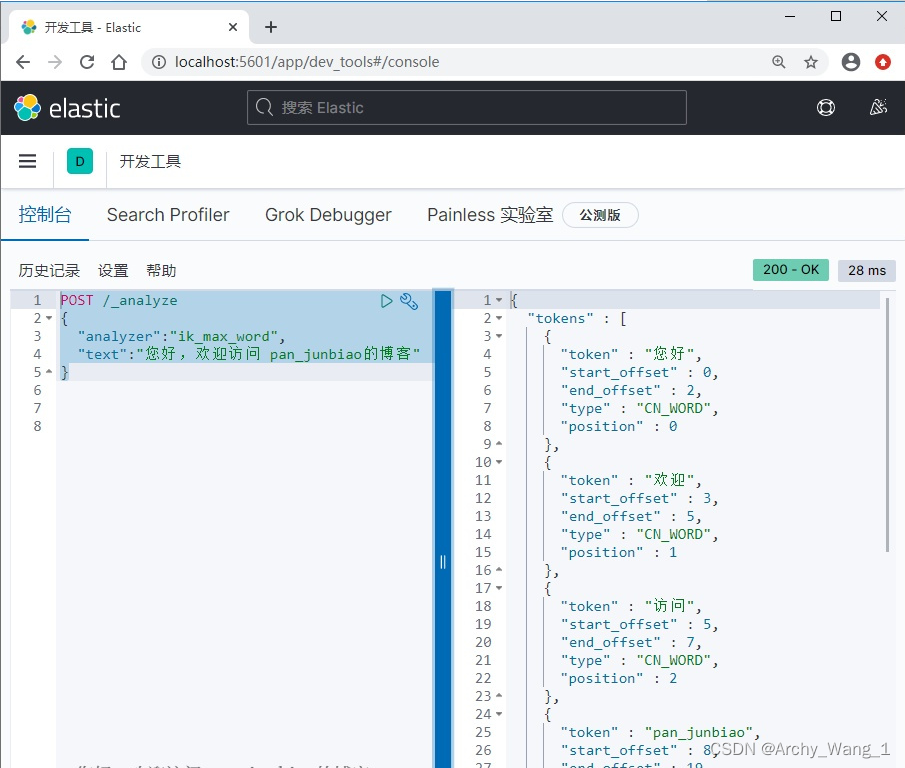Switch to the Search Profiler tab

click(167, 215)
